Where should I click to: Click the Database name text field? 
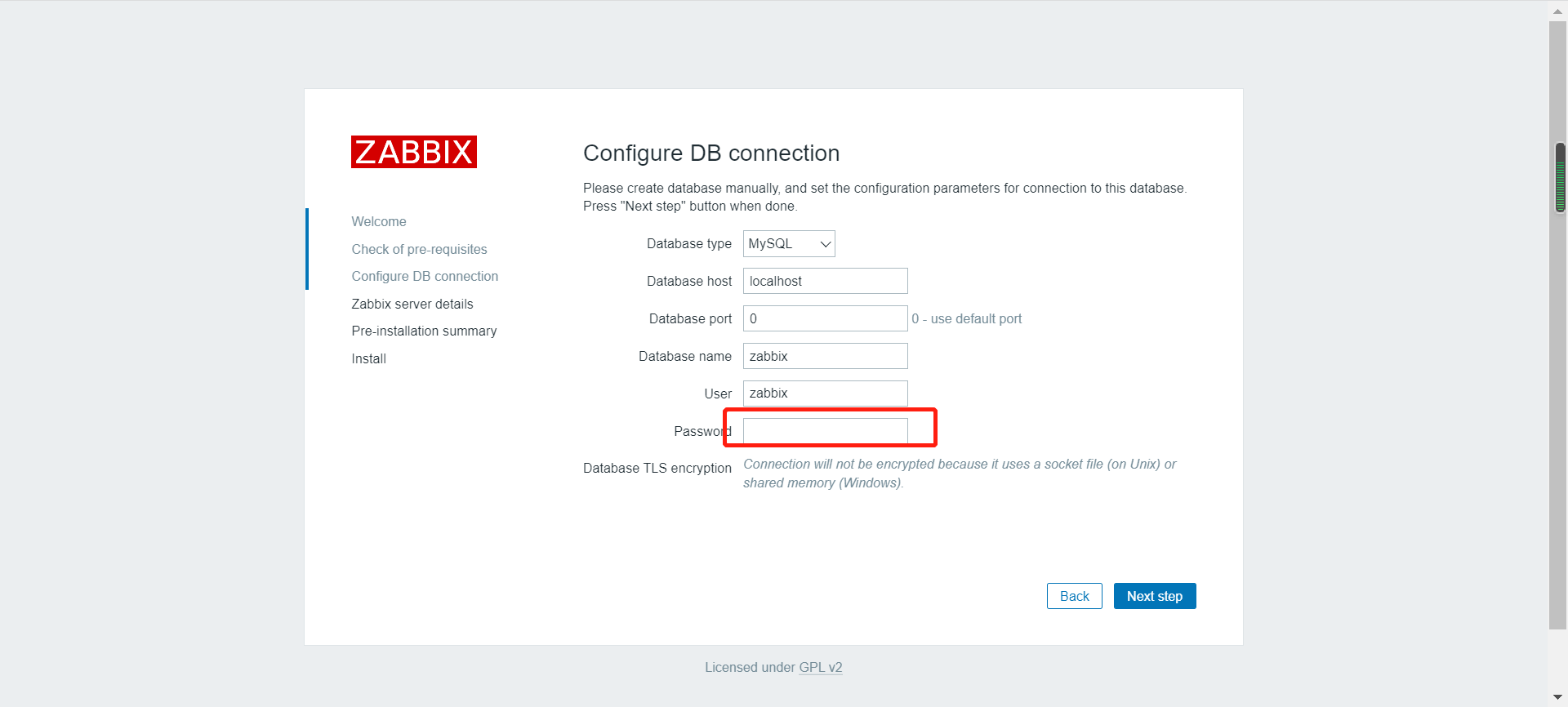coord(825,356)
